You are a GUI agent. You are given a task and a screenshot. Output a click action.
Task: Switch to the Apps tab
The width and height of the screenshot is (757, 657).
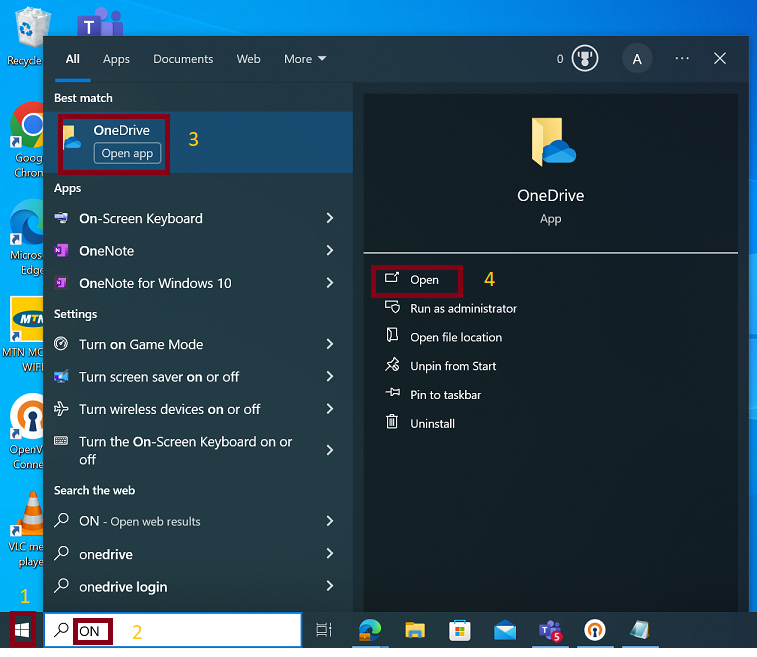coord(116,59)
